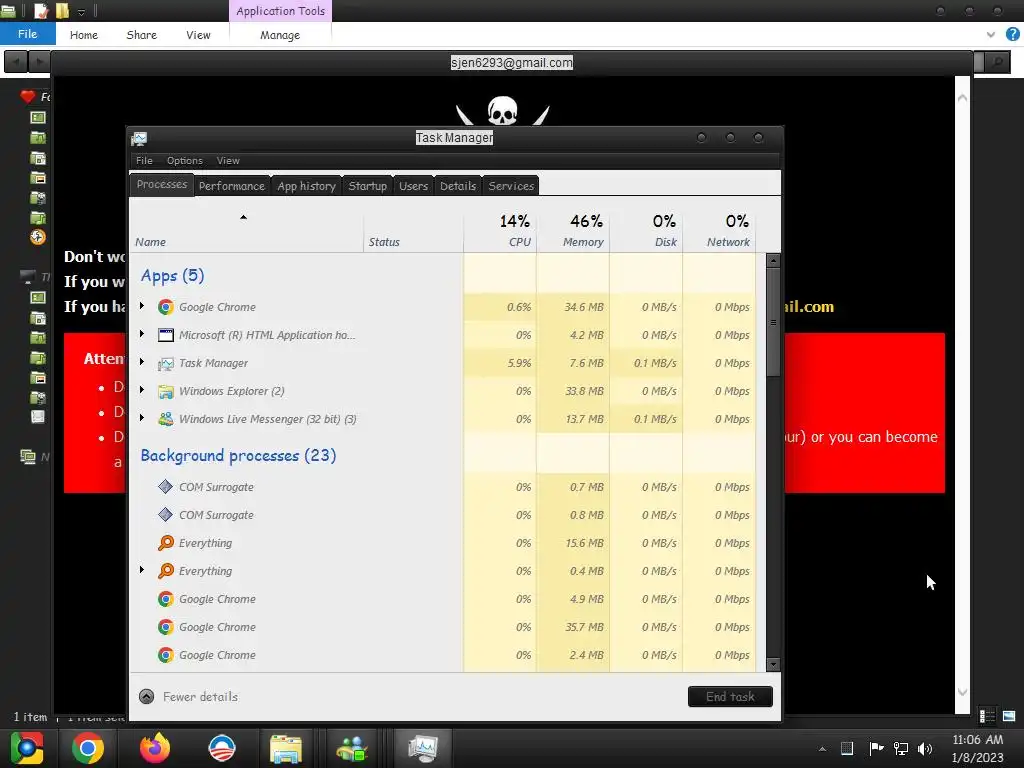Open the Services tab
The height and width of the screenshot is (768, 1024).
click(511, 186)
